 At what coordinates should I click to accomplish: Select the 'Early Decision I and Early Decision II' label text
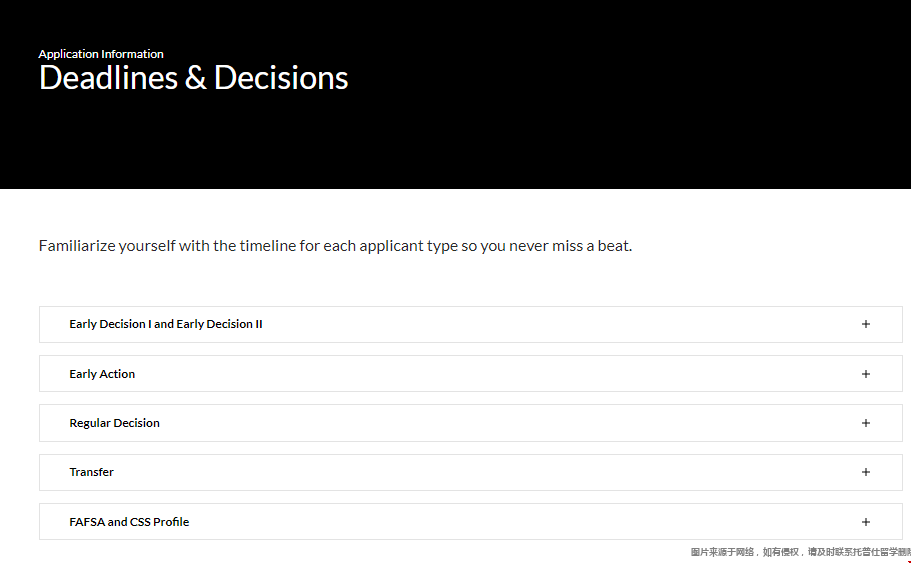[166, 324]
